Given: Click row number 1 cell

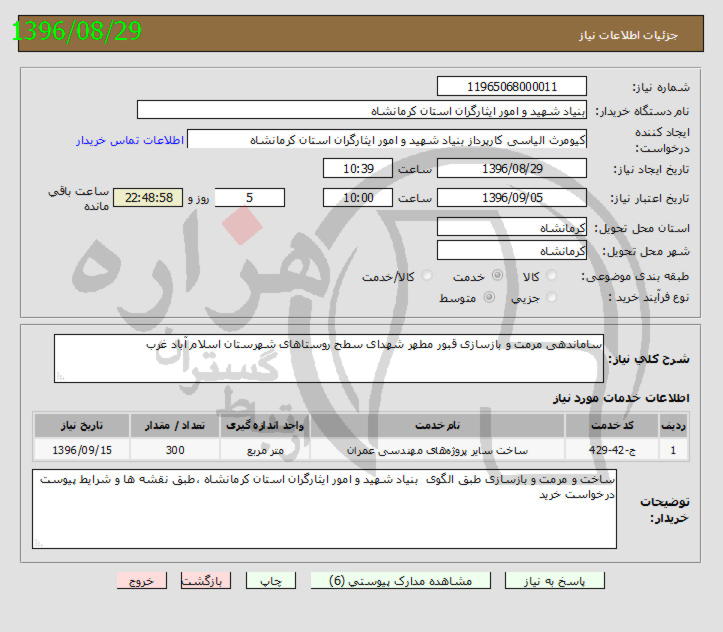Looking at the screenshot, I should (673, 450).
